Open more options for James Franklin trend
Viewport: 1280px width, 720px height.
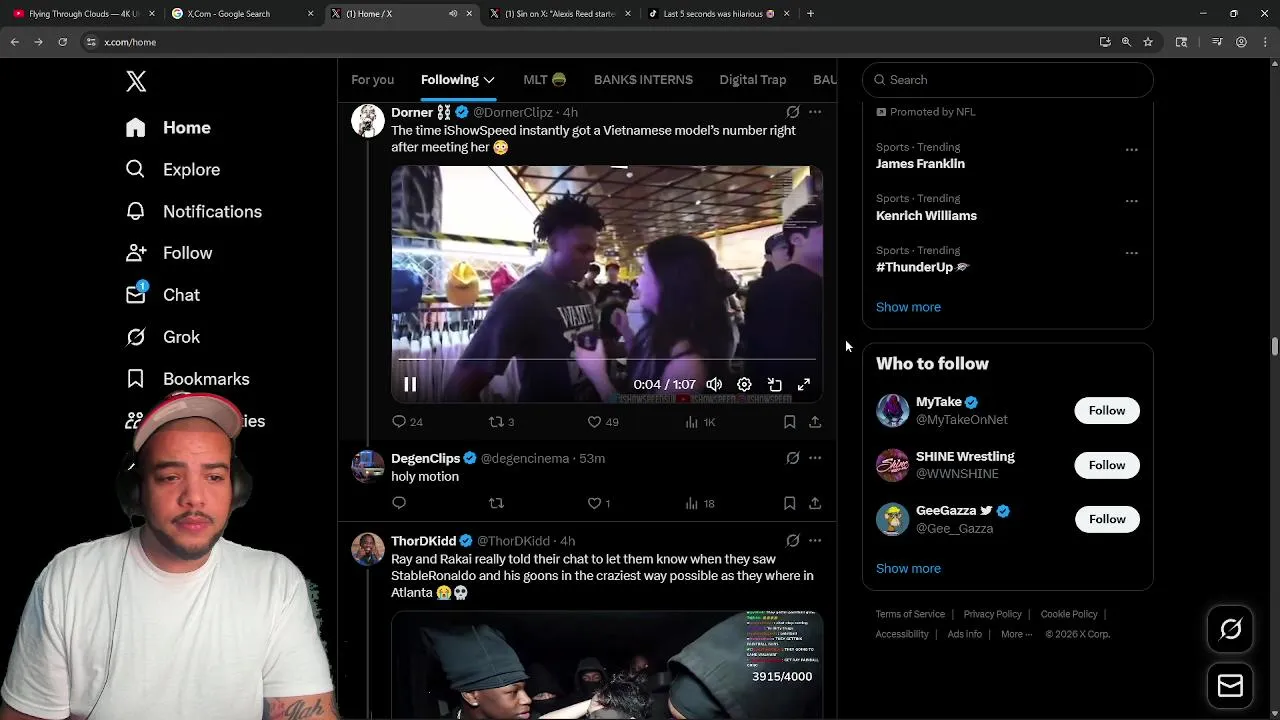tap(1131, 150)
